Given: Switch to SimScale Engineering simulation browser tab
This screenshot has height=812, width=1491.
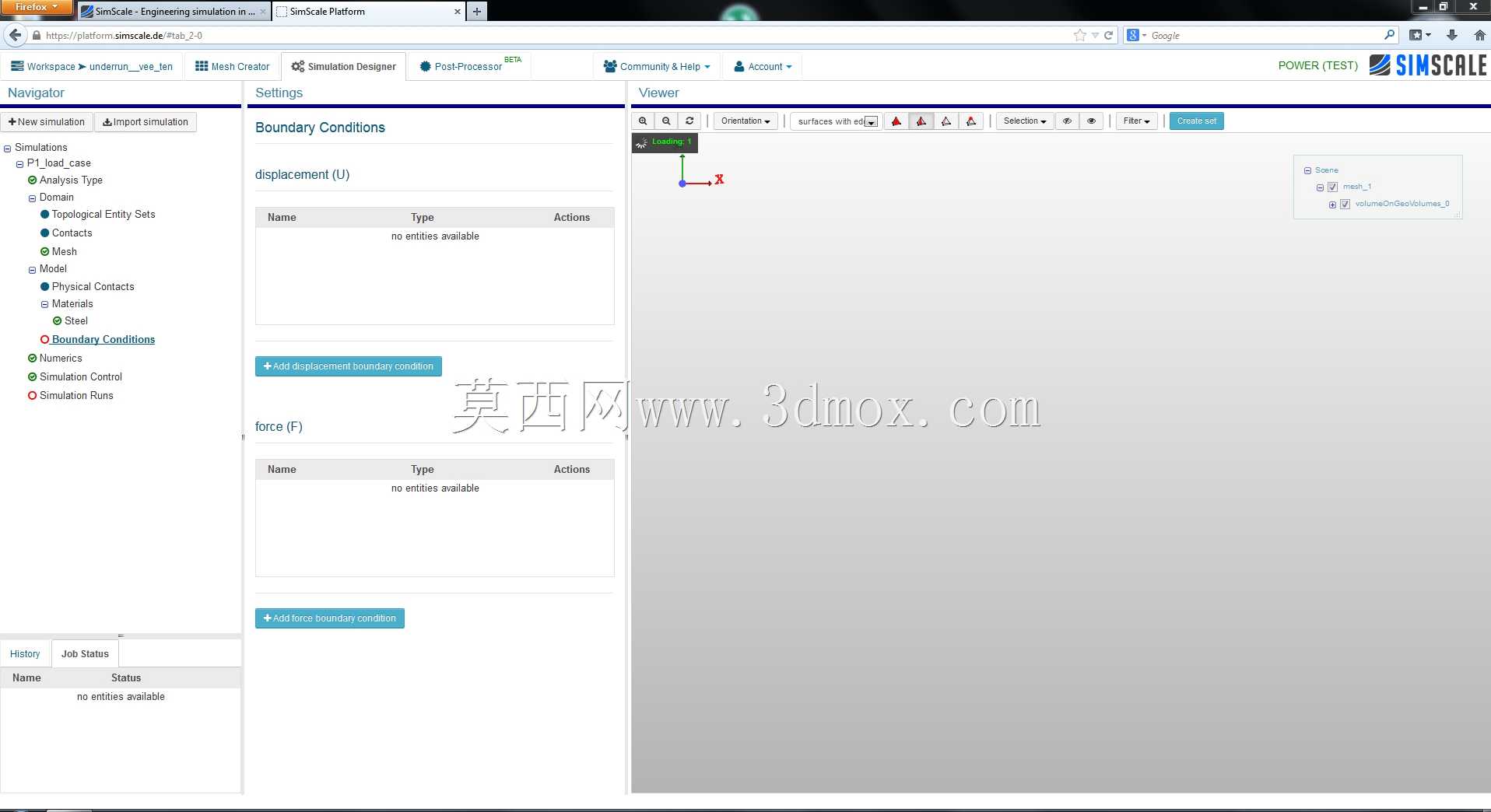Looking at the screenshot, I should (174, 12).
